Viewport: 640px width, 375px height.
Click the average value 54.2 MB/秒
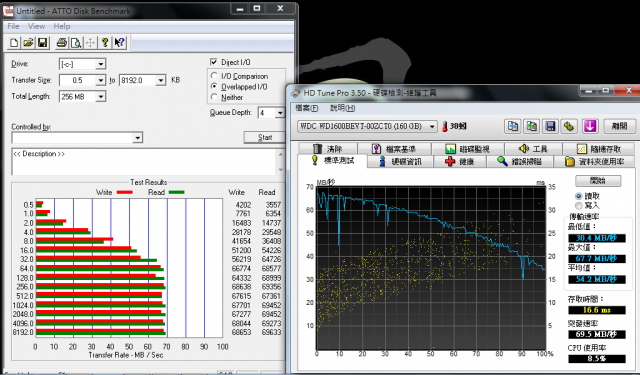[596, 280]
